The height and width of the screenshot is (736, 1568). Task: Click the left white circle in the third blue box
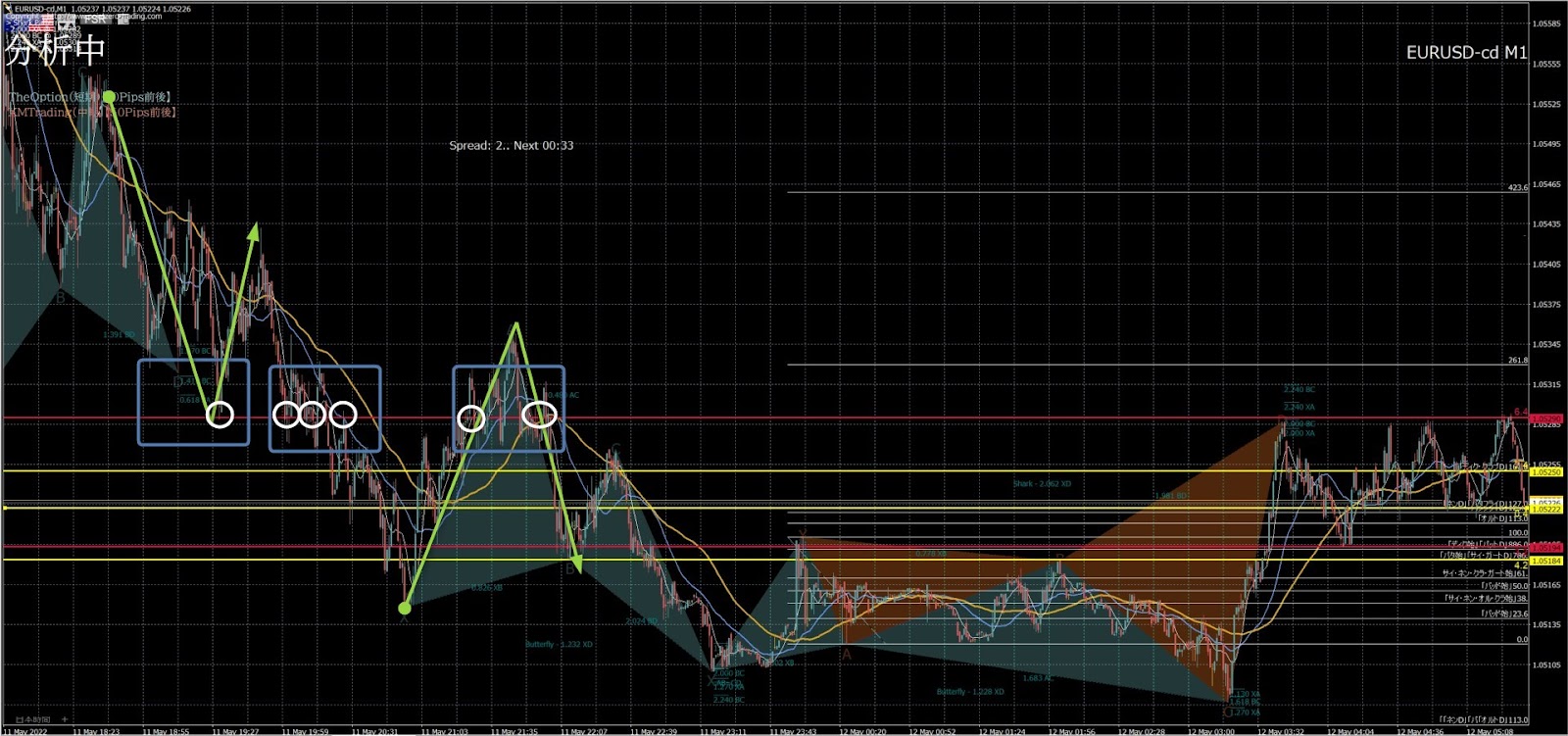click(471, 418)
